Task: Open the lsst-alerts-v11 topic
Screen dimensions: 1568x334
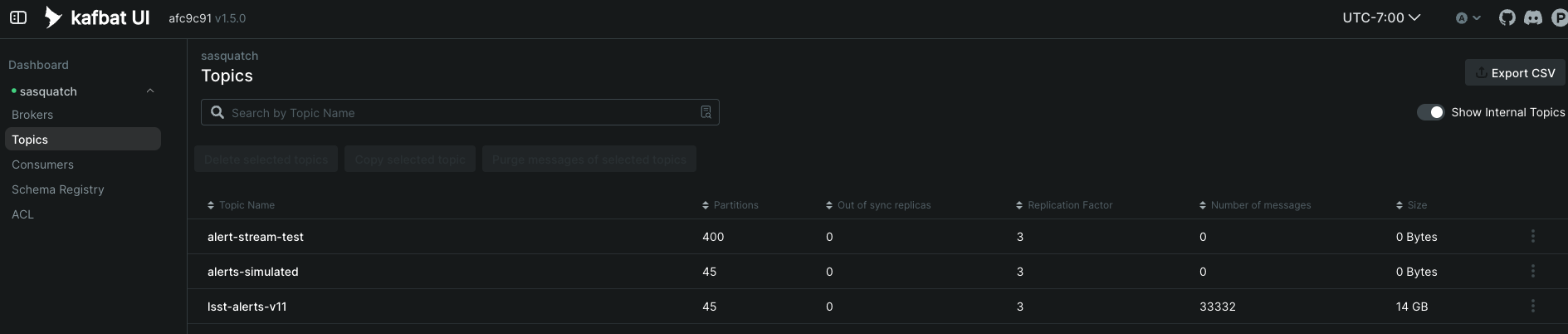Action: tap(247, 307)
